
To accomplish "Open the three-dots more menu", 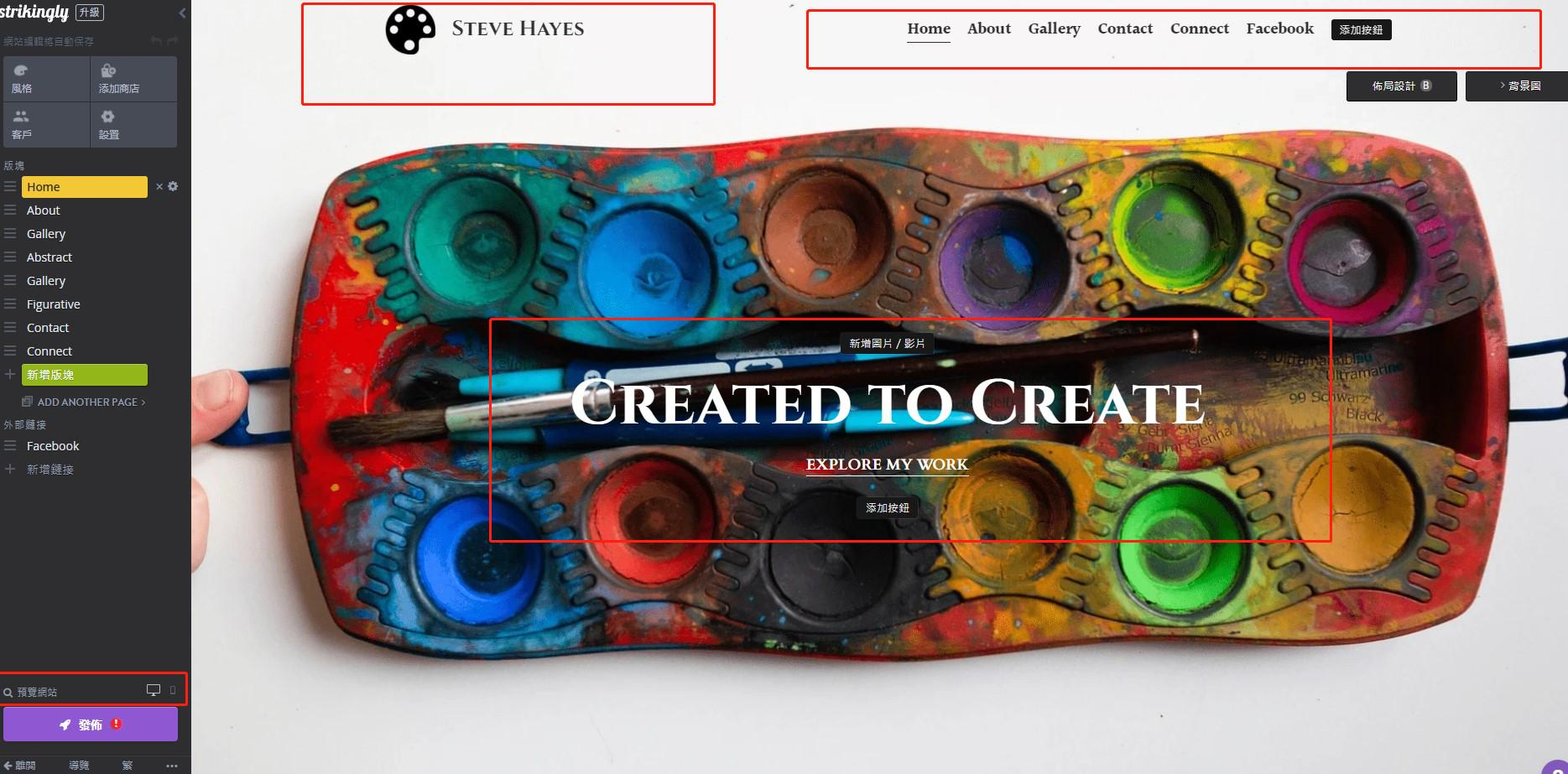I will [x=172, y=765].
